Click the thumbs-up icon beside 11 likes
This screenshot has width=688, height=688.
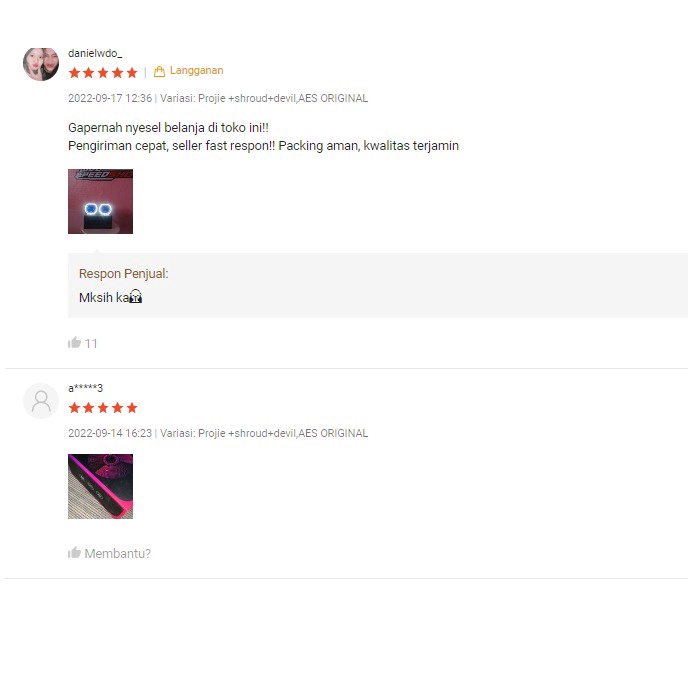coord(75,342)
